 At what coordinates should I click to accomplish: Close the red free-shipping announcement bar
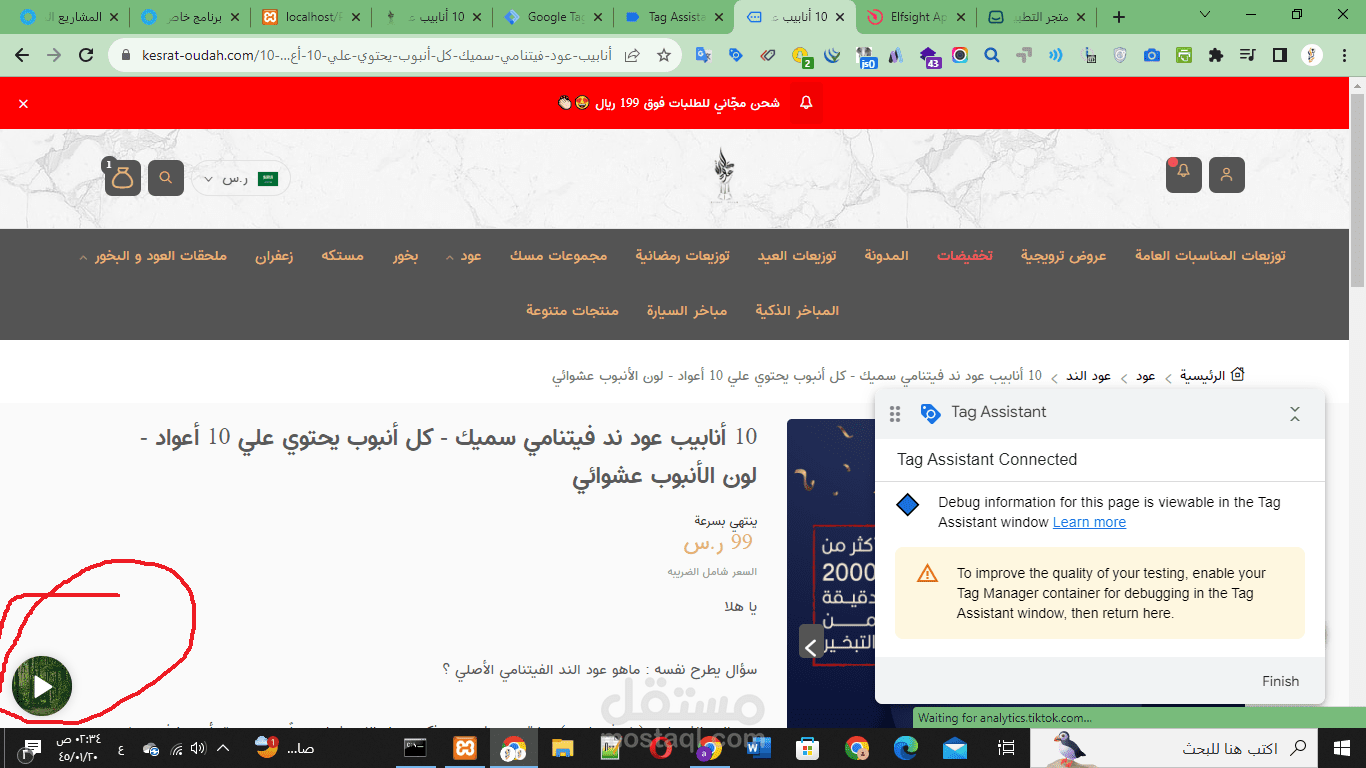[24, 104]
